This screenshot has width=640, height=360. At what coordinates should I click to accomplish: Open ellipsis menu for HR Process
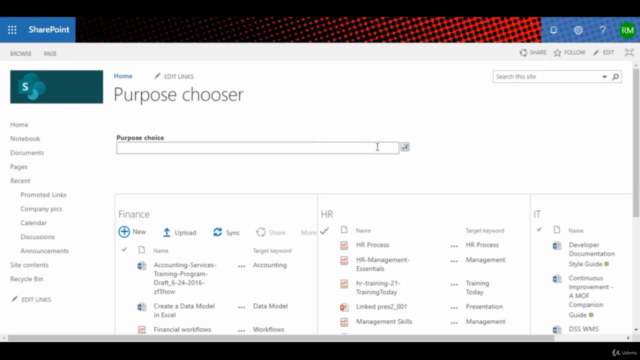(x=454, y=246)
